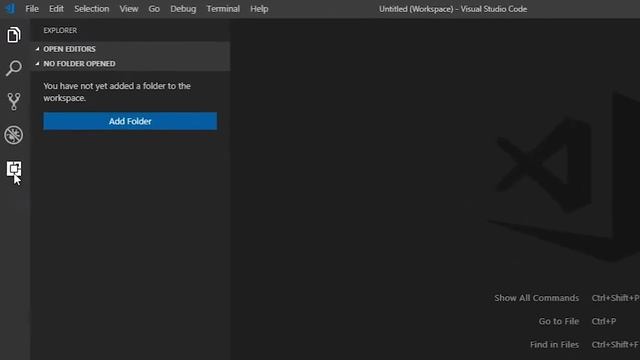Collapse the Open Editors section arrow
This screenshot has width=640, height=360.
[x=37, y=49]
